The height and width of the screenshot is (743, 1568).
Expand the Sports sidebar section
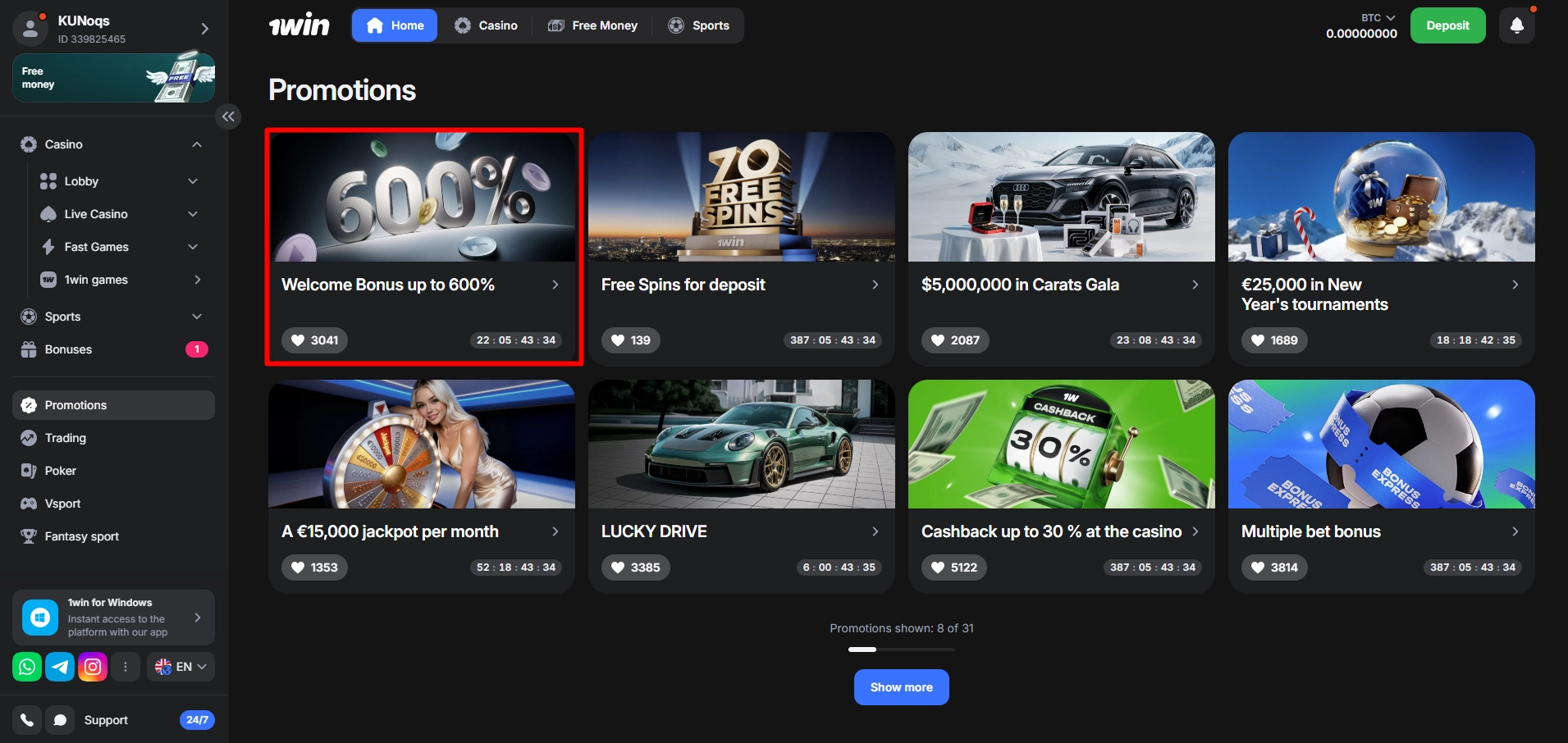point(197,317)
